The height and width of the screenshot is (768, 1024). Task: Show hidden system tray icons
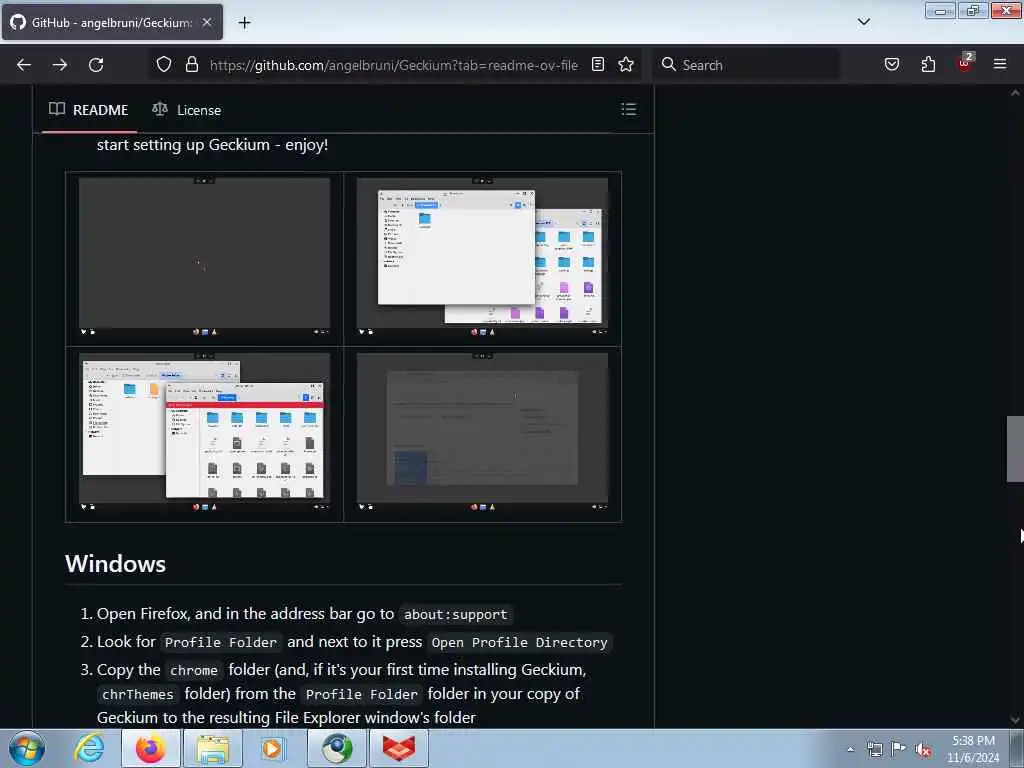click(x=850, y=749)
